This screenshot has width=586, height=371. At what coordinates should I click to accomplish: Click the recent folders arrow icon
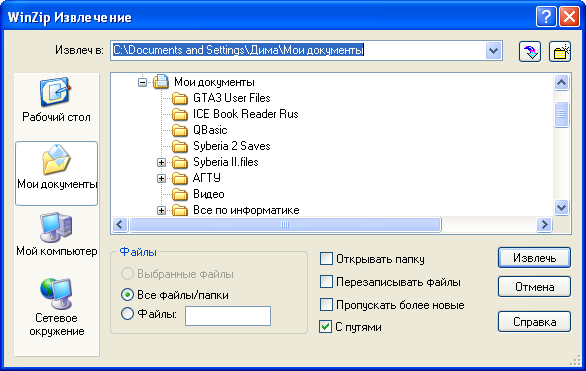coord(530,51)
